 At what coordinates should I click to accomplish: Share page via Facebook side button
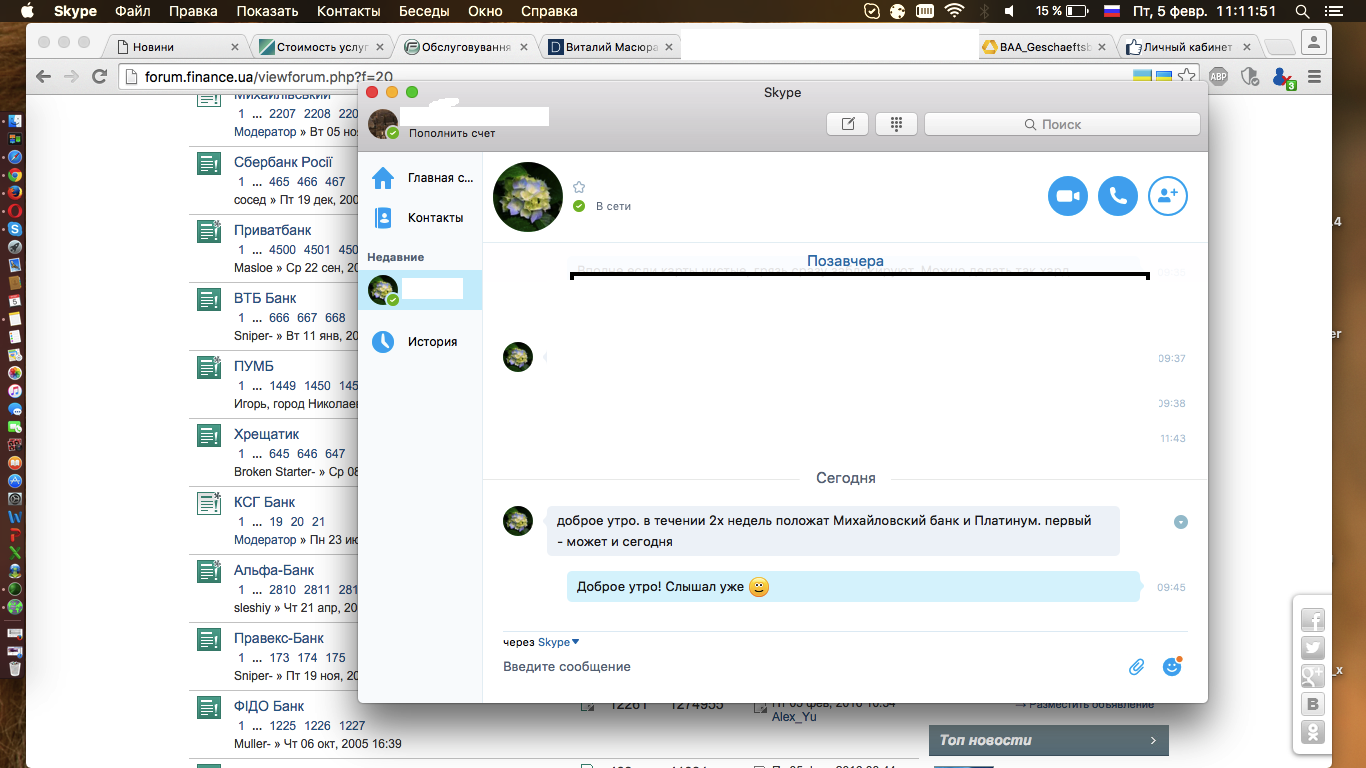pyautogui.click(x=1313, y=620)
